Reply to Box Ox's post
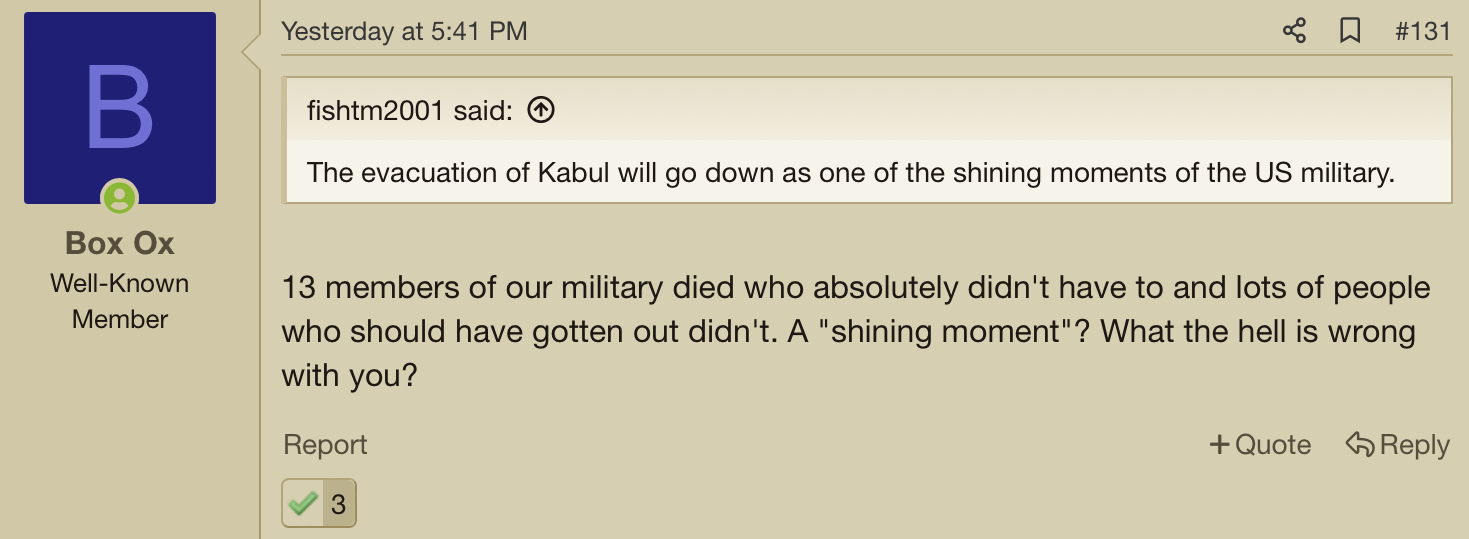1469x539 pixels. point(1398,445)
